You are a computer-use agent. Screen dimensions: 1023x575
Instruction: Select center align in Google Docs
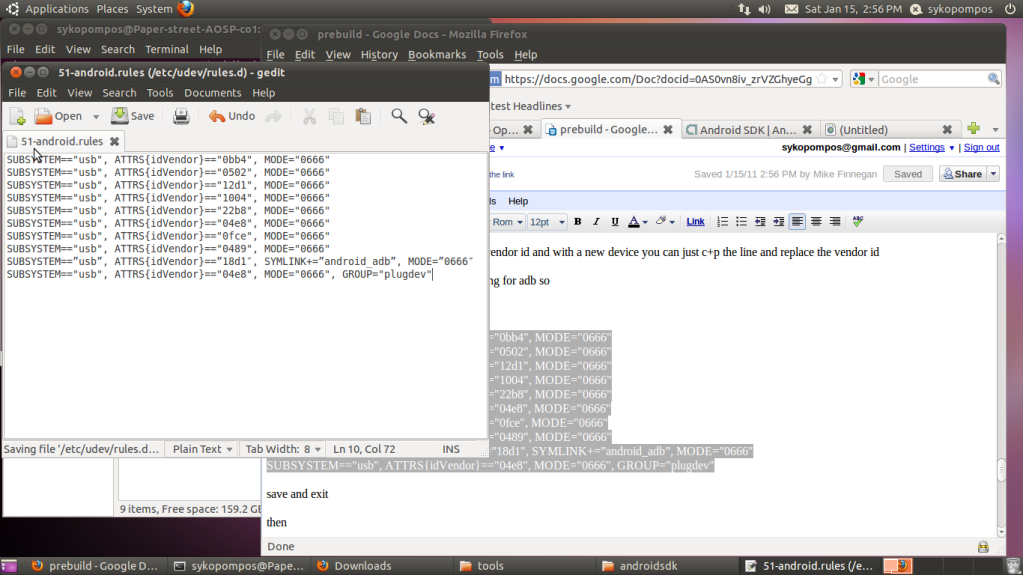pyautogui.click(x=816, y=222)
